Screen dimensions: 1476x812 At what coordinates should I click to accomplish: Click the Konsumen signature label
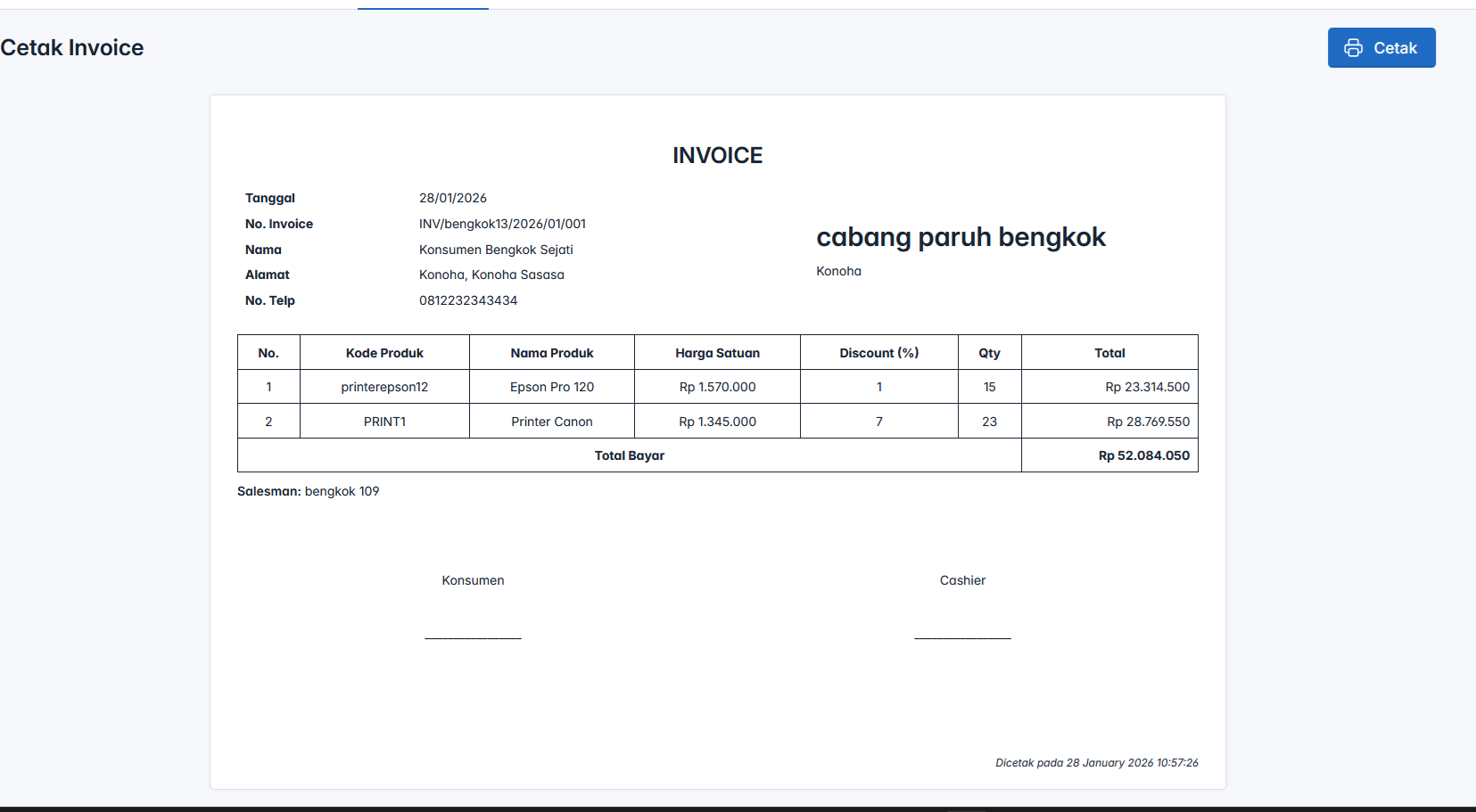coord(474,580)
